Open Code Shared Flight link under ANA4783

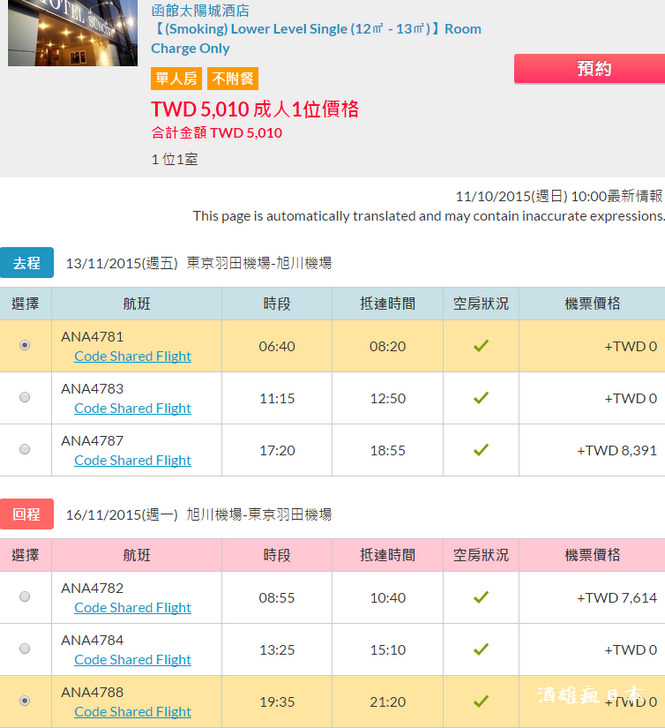coord(132,408)
